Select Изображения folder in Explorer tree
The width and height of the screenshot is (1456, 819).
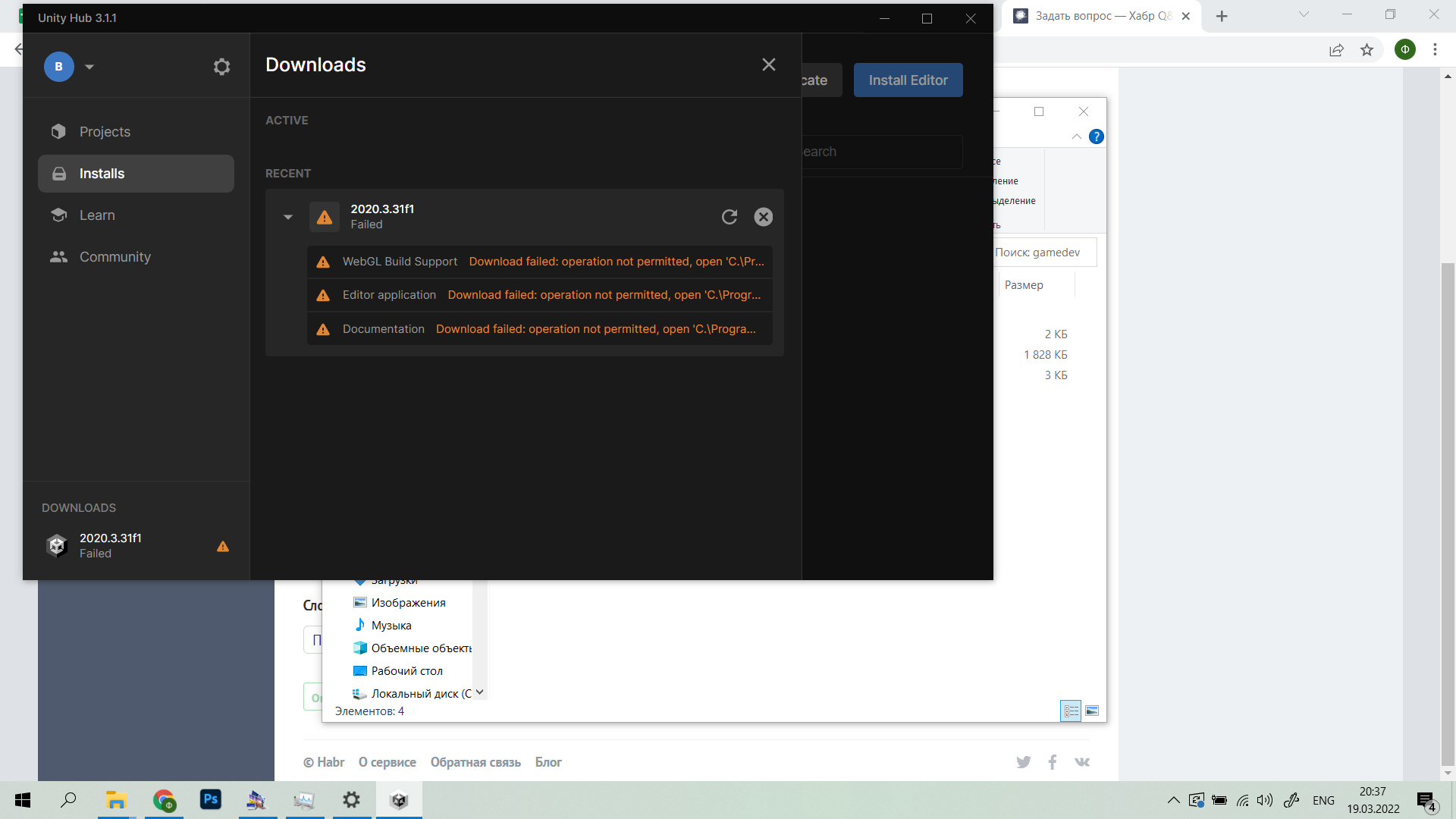coord(408,603)
